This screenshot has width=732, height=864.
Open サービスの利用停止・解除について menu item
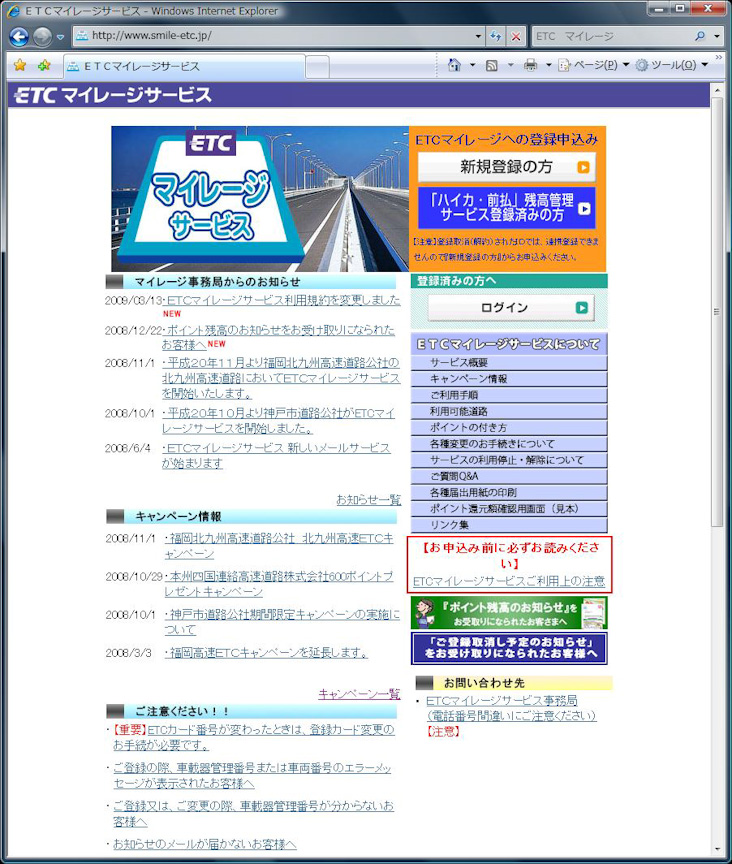point(509,460)
